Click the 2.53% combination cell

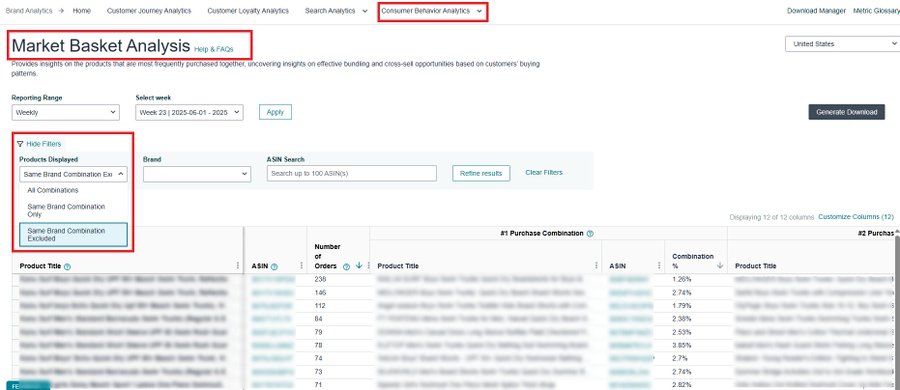[681, 332]
